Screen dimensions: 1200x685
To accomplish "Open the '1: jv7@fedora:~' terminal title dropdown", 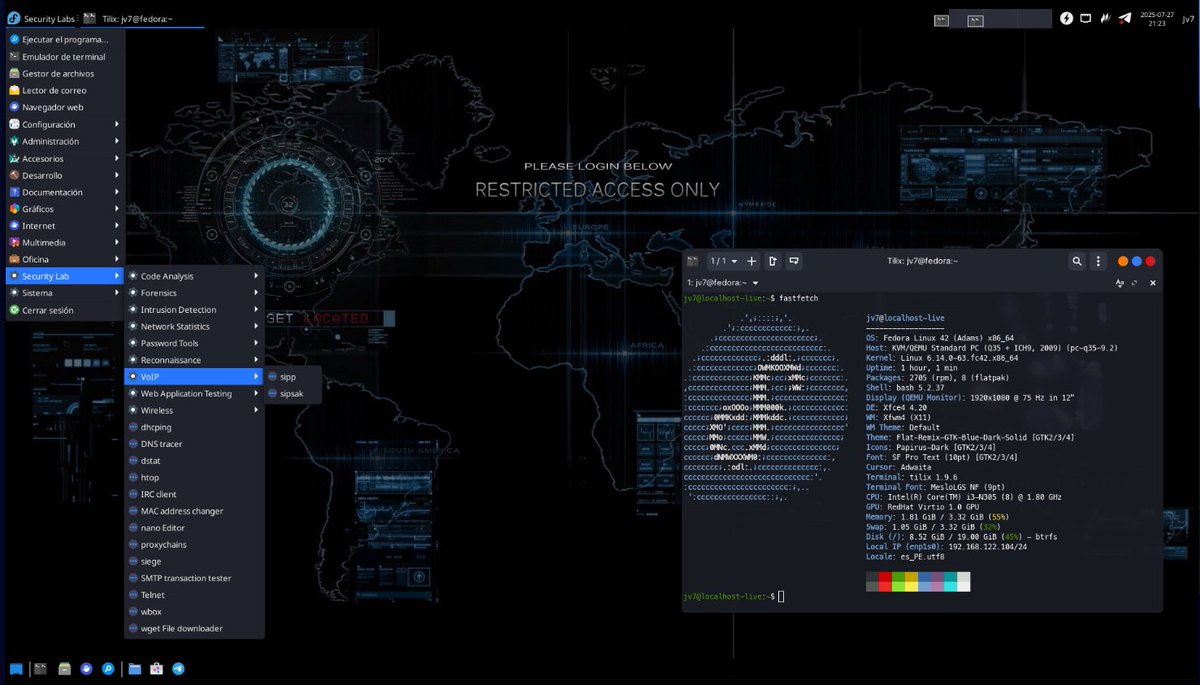I will coord(722,283).
